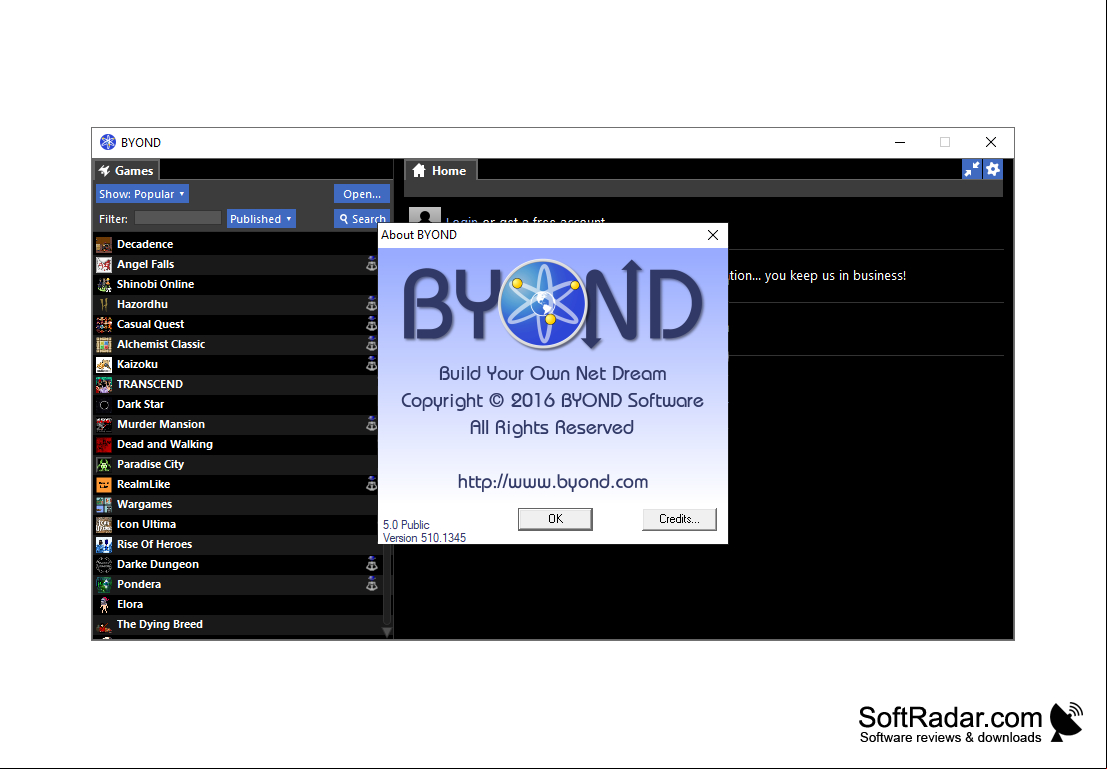1107x769 pixels.
Task: Click into the Filter text field
Action: coord(178,218)
